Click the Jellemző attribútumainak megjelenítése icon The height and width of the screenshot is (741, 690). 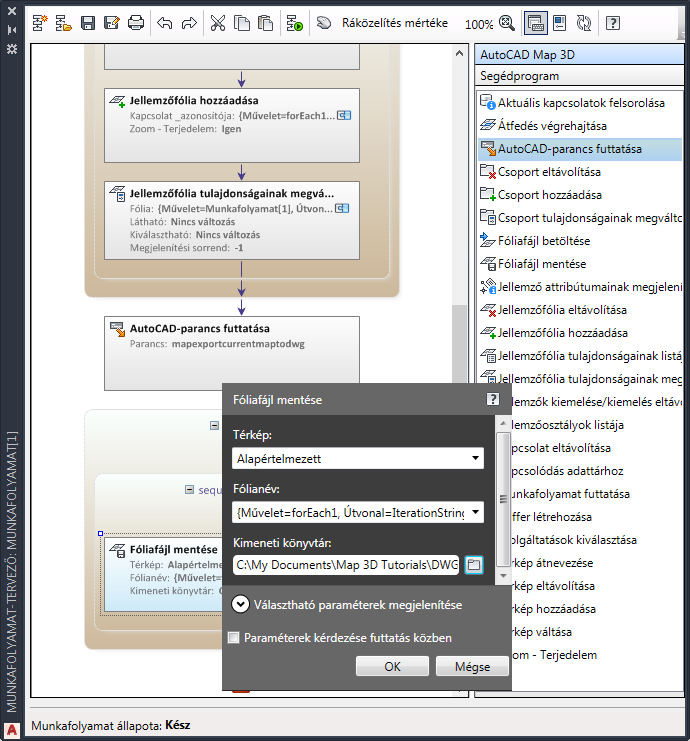pos(488,286)
